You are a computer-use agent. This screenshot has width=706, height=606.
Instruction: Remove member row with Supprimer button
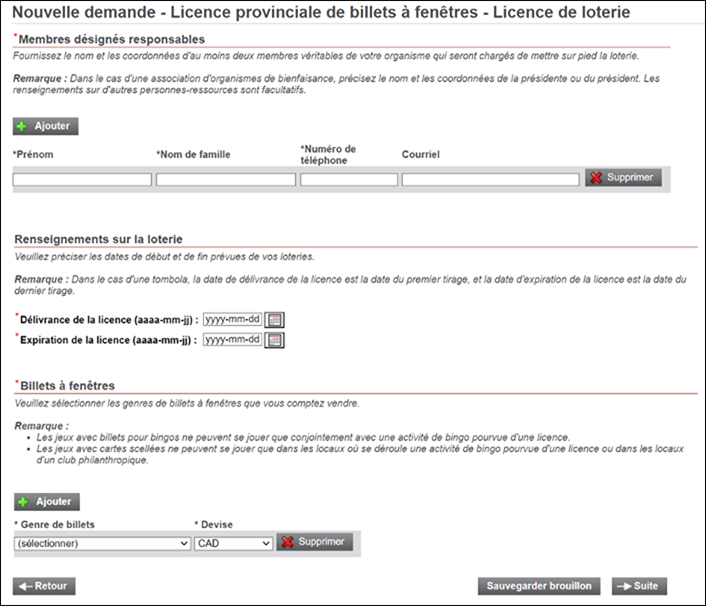pyautogui.click(x=623, y=177)
